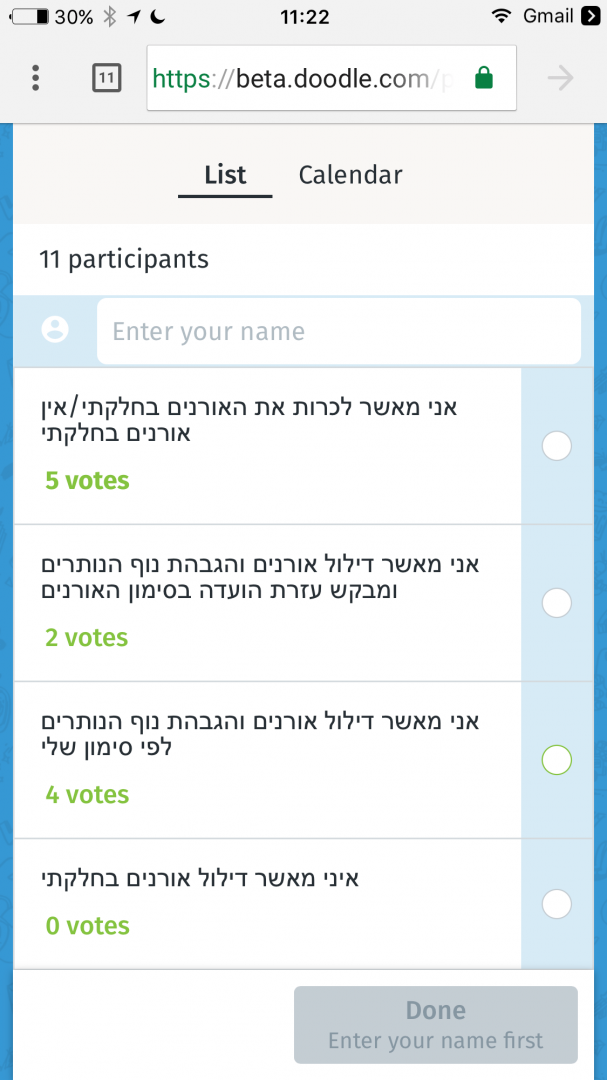Tap the browser forward arrow
Screen dimensions: 607x1080
pyautogui.click(x=561, y=78)
